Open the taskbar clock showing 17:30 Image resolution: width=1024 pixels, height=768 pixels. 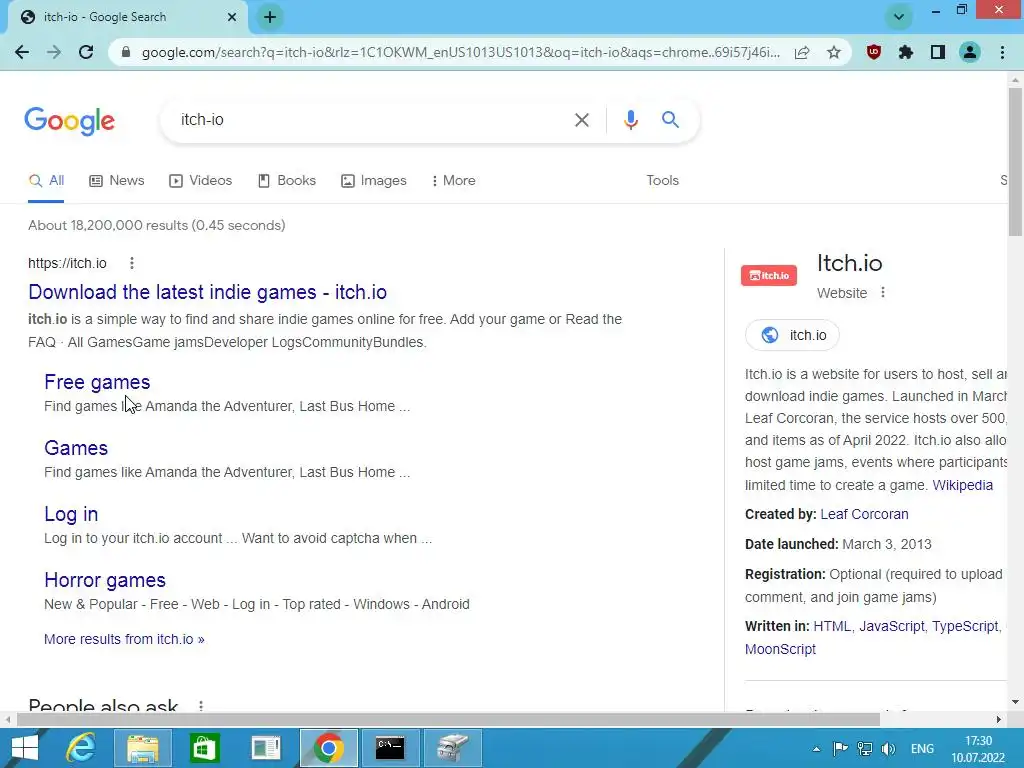tap(978, 749)
